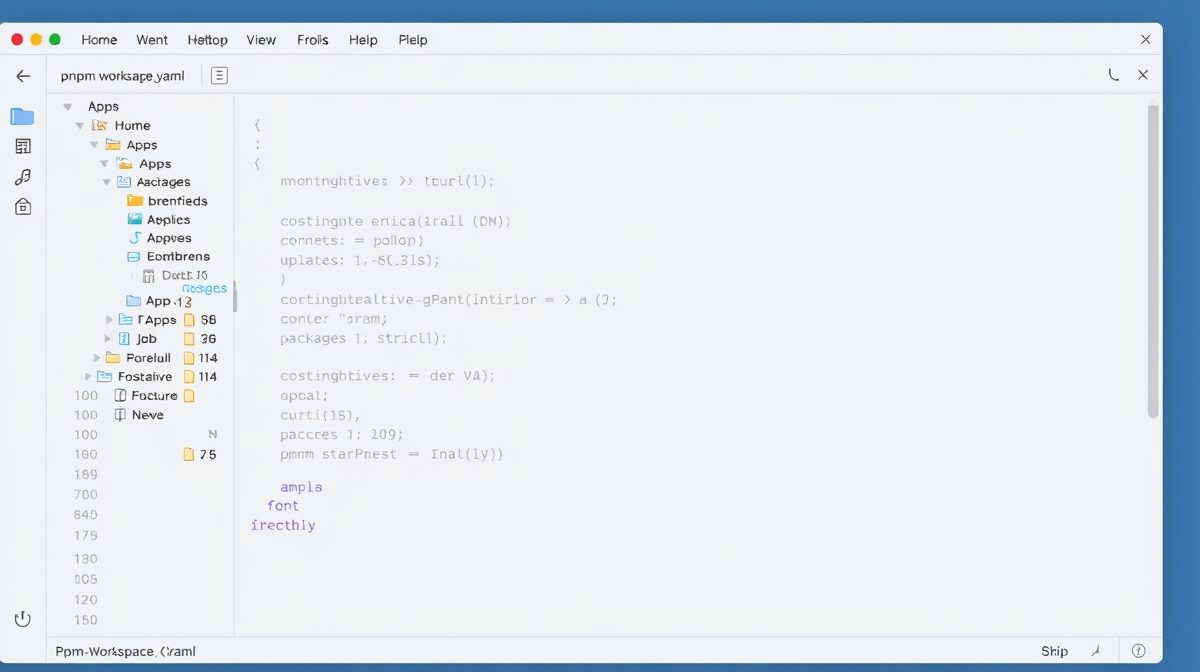The width and height of the screenshot is (1200, 672).
Task: Click the Neve file icon
Action: click(121, 415)
